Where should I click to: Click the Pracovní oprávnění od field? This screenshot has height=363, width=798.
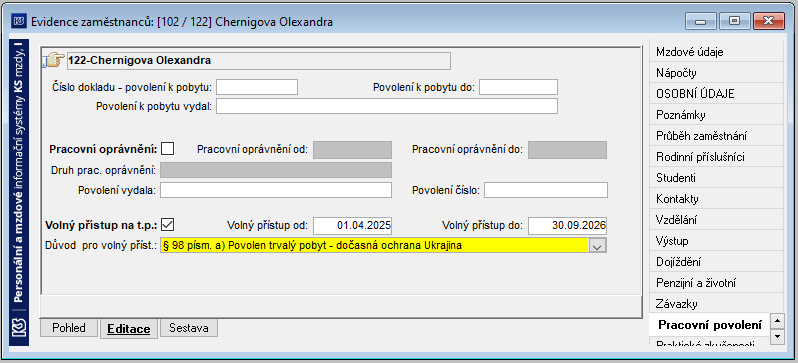[x=352, y=150]
